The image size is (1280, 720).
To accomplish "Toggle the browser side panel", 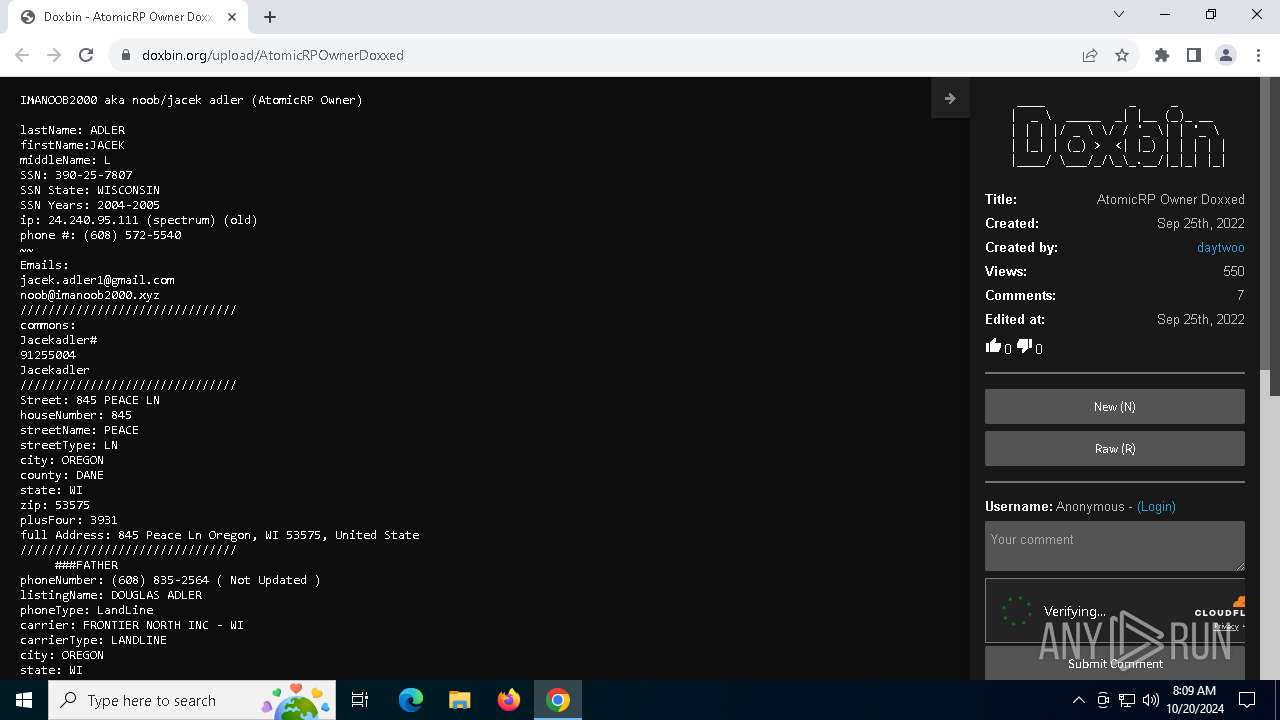I will click(1194, 55).
